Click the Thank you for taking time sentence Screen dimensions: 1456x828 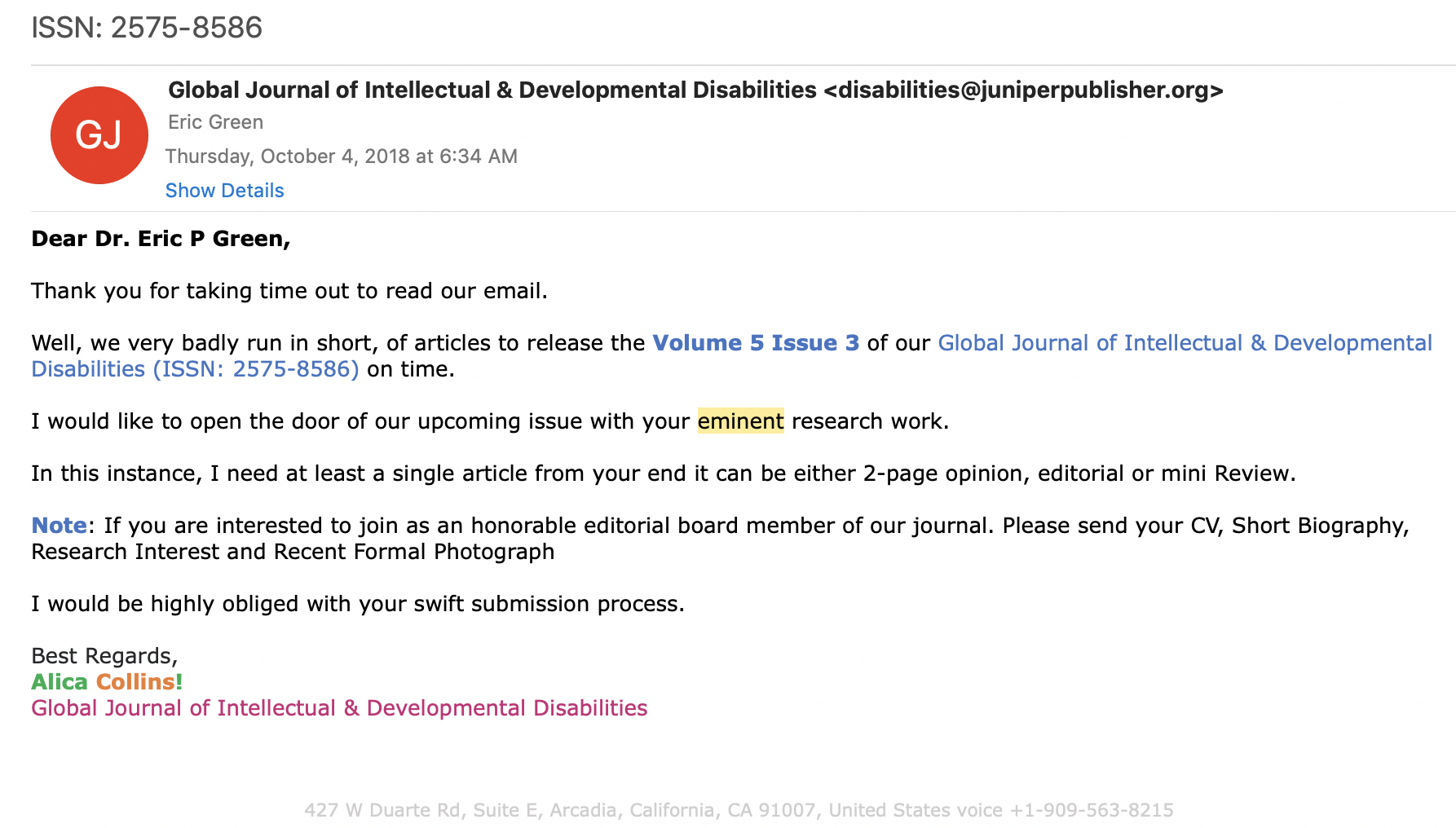289,291
